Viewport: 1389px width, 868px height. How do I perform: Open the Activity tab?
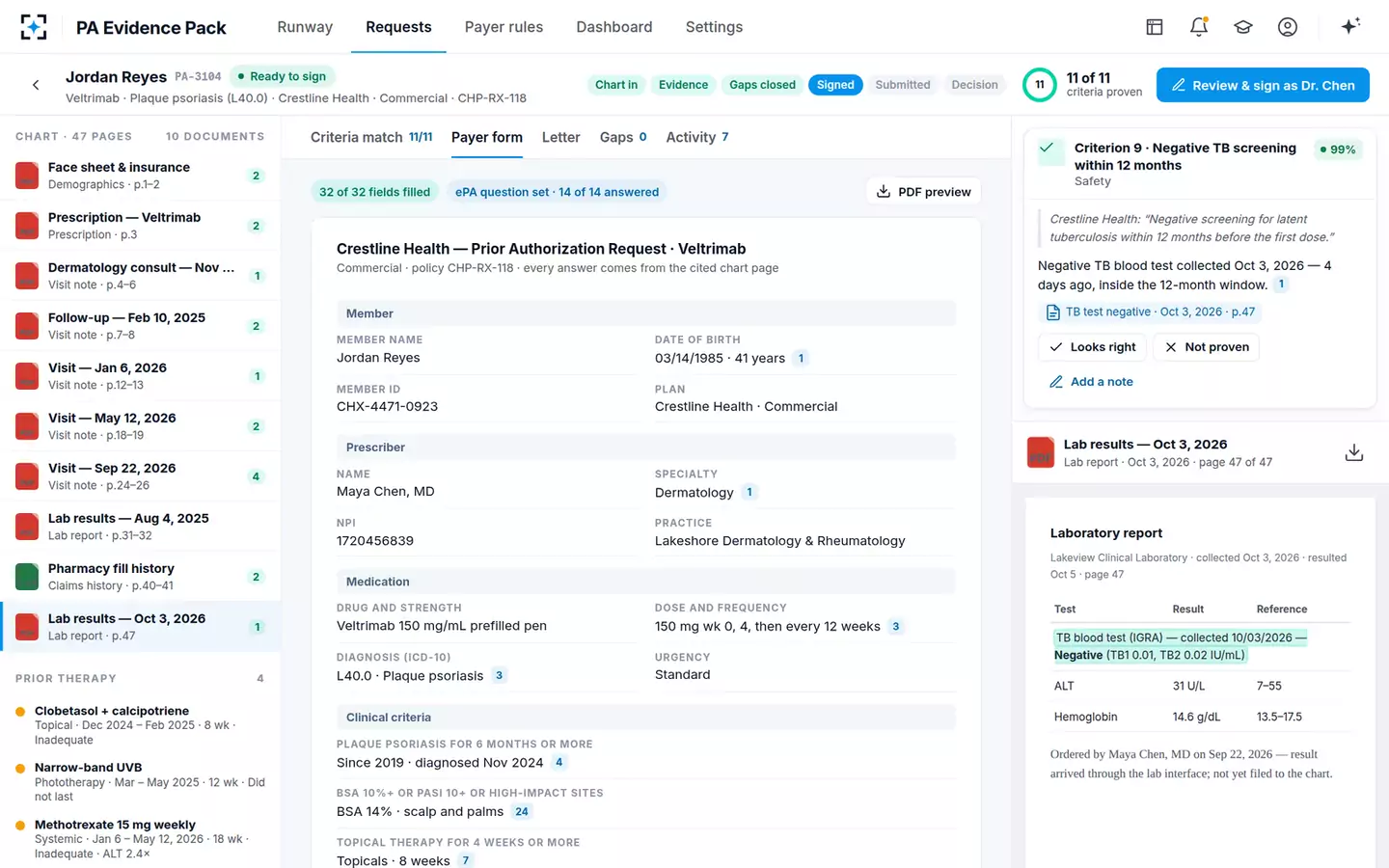[x=697, y=137]
